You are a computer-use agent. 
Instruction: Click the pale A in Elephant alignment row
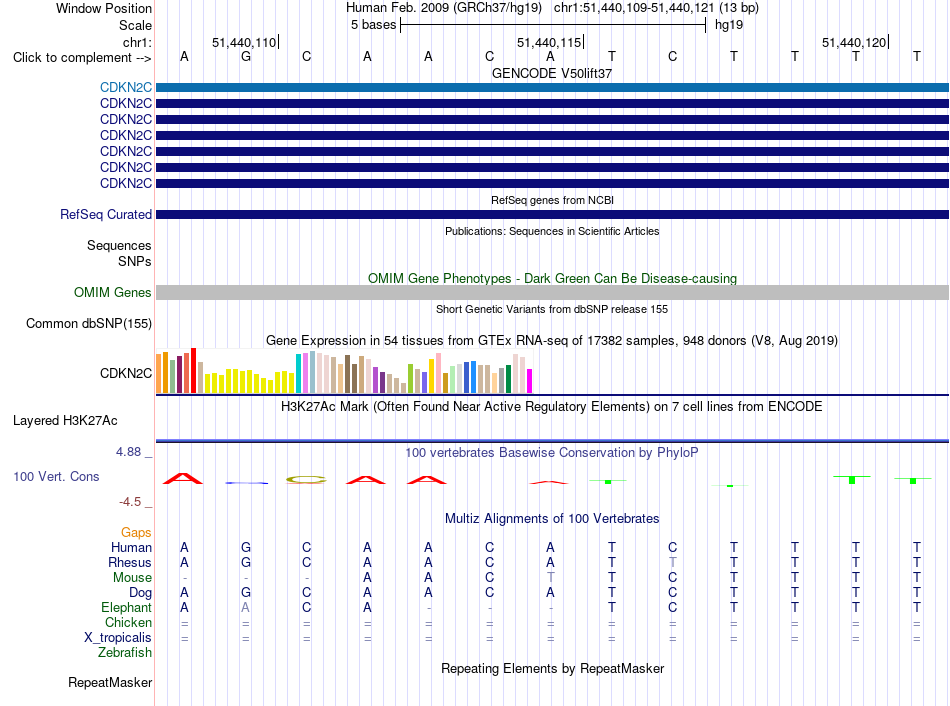point(245,608)
